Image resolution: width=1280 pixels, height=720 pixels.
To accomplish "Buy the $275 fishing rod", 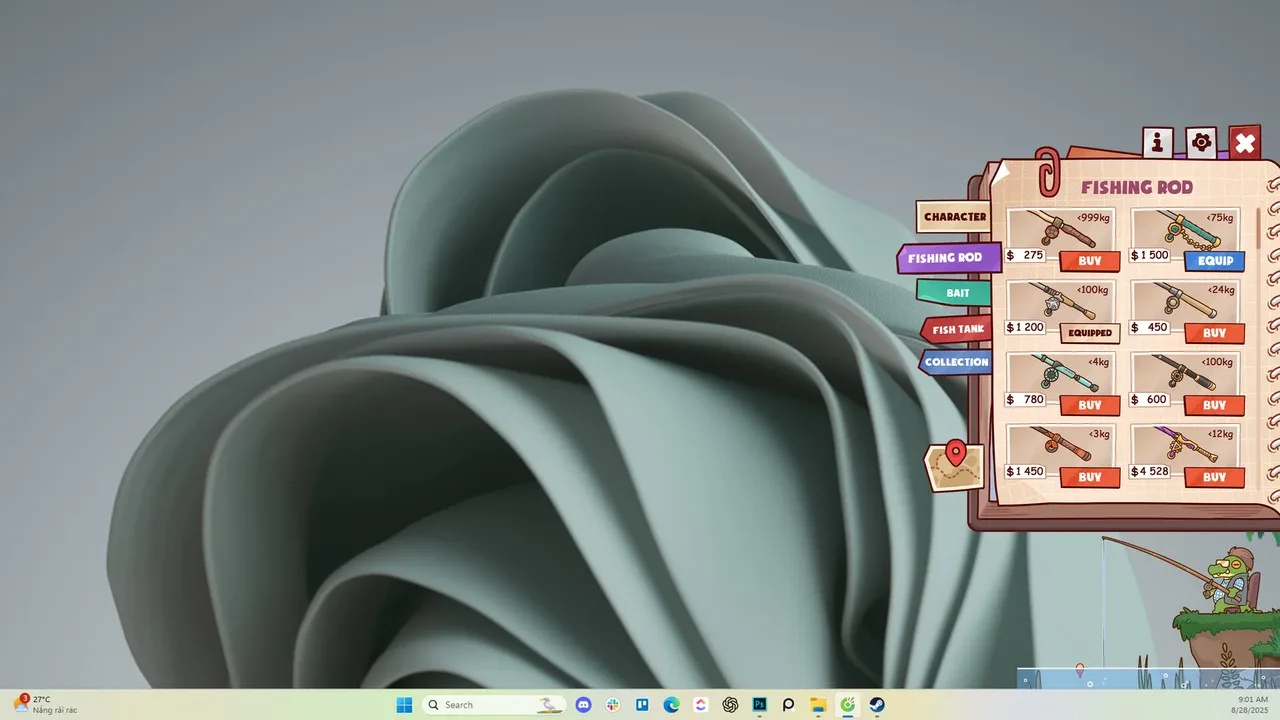I will pyautogui.click(x=1090, y=261).
